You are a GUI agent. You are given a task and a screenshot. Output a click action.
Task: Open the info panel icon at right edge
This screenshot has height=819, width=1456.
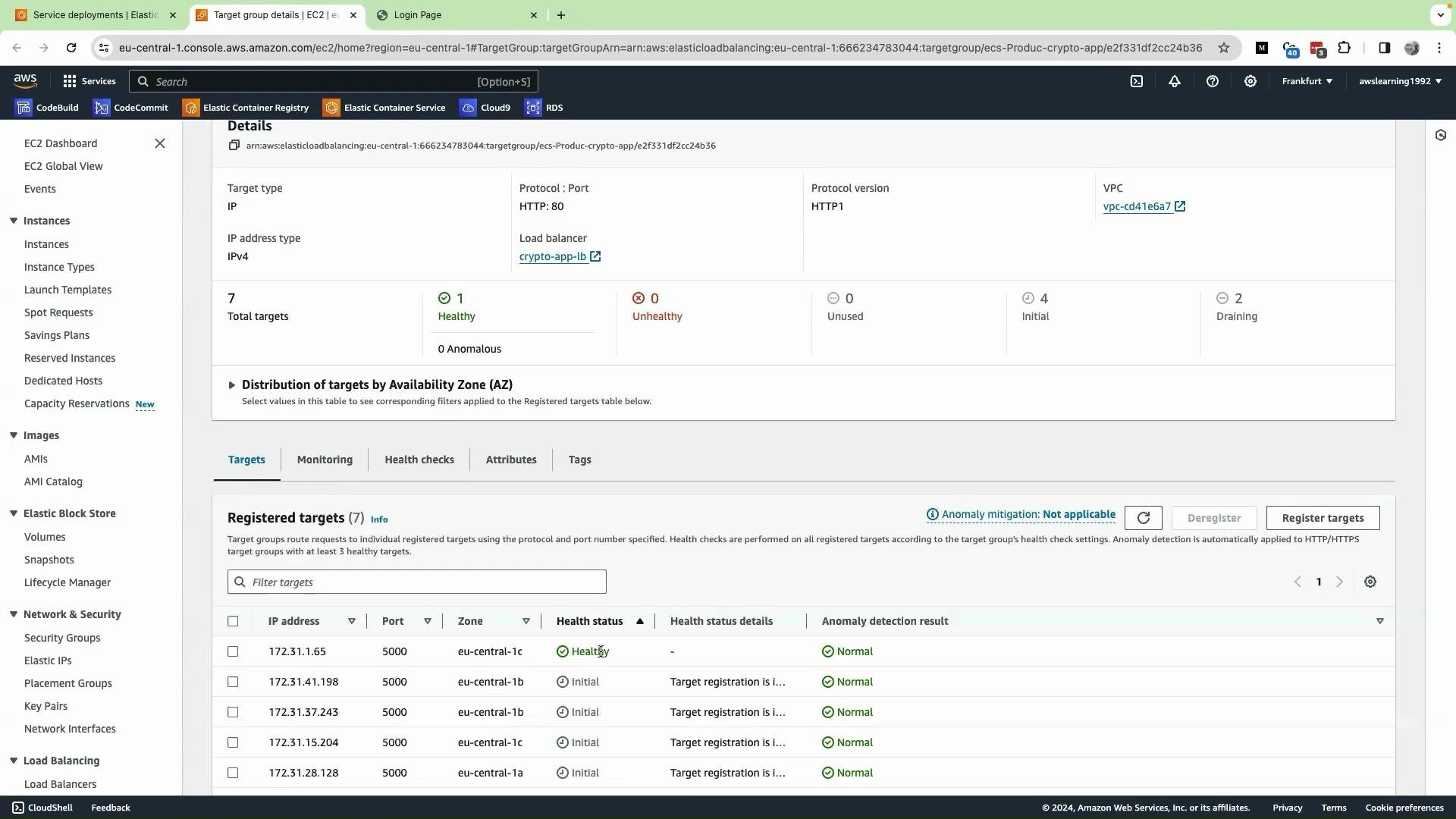point(1441,135)
